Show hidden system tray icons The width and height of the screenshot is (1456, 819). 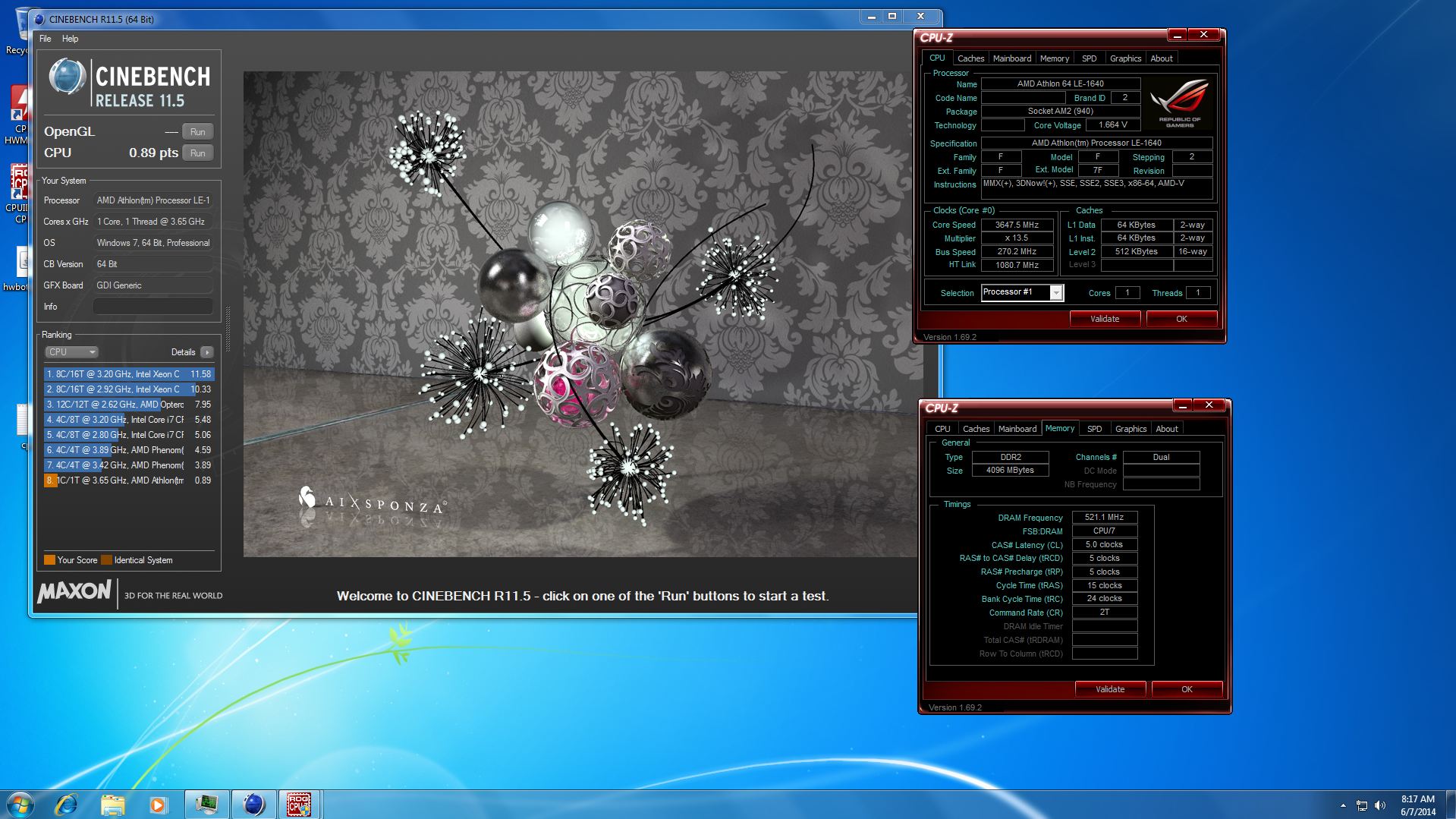click(x=1343, y=805)
